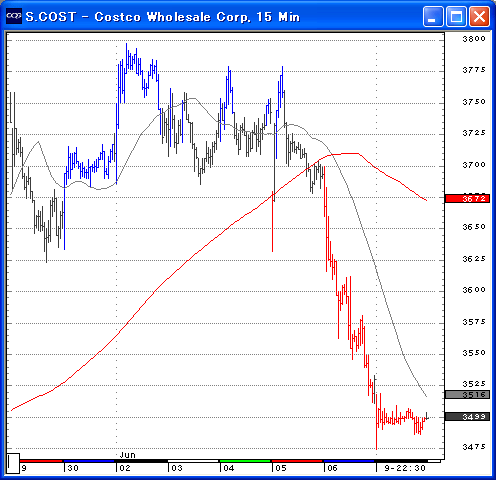Select the 3750 price axis label

(x=474, y=102)
